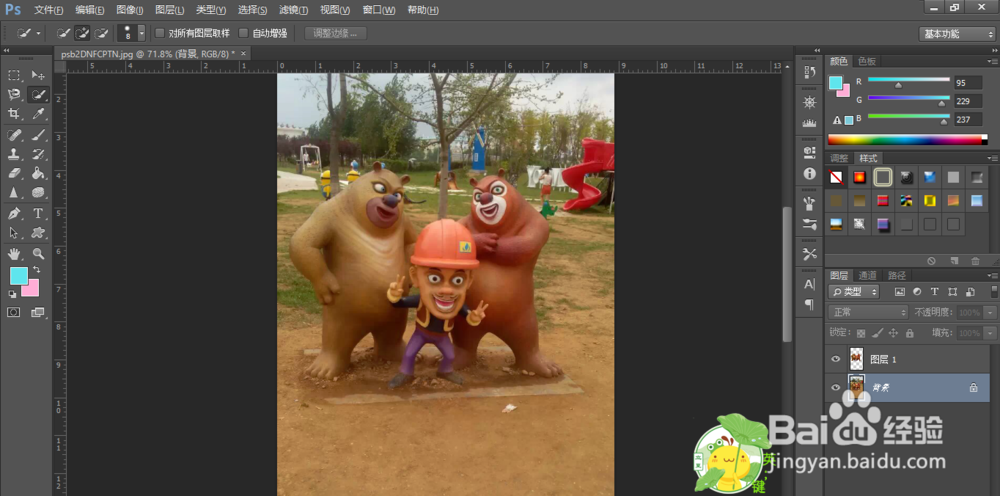Select the Healing Brush tool
Image resolution: width=1000 pixels, height=496 pixels.
pos(14,135)
